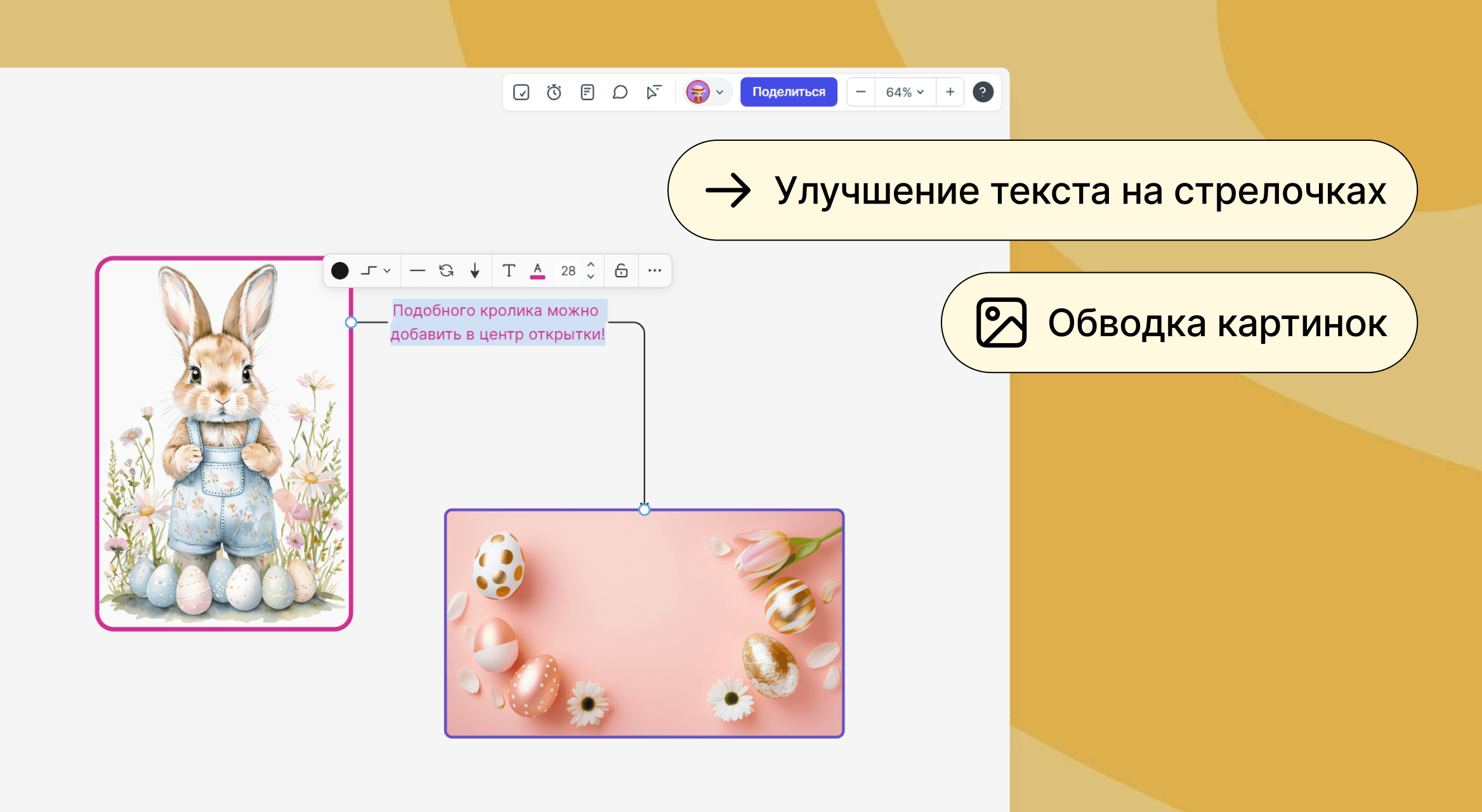This screenshot has width=1482, height=812.
Task: Toggle the lock icon on connector
Action: pos(621,271)
